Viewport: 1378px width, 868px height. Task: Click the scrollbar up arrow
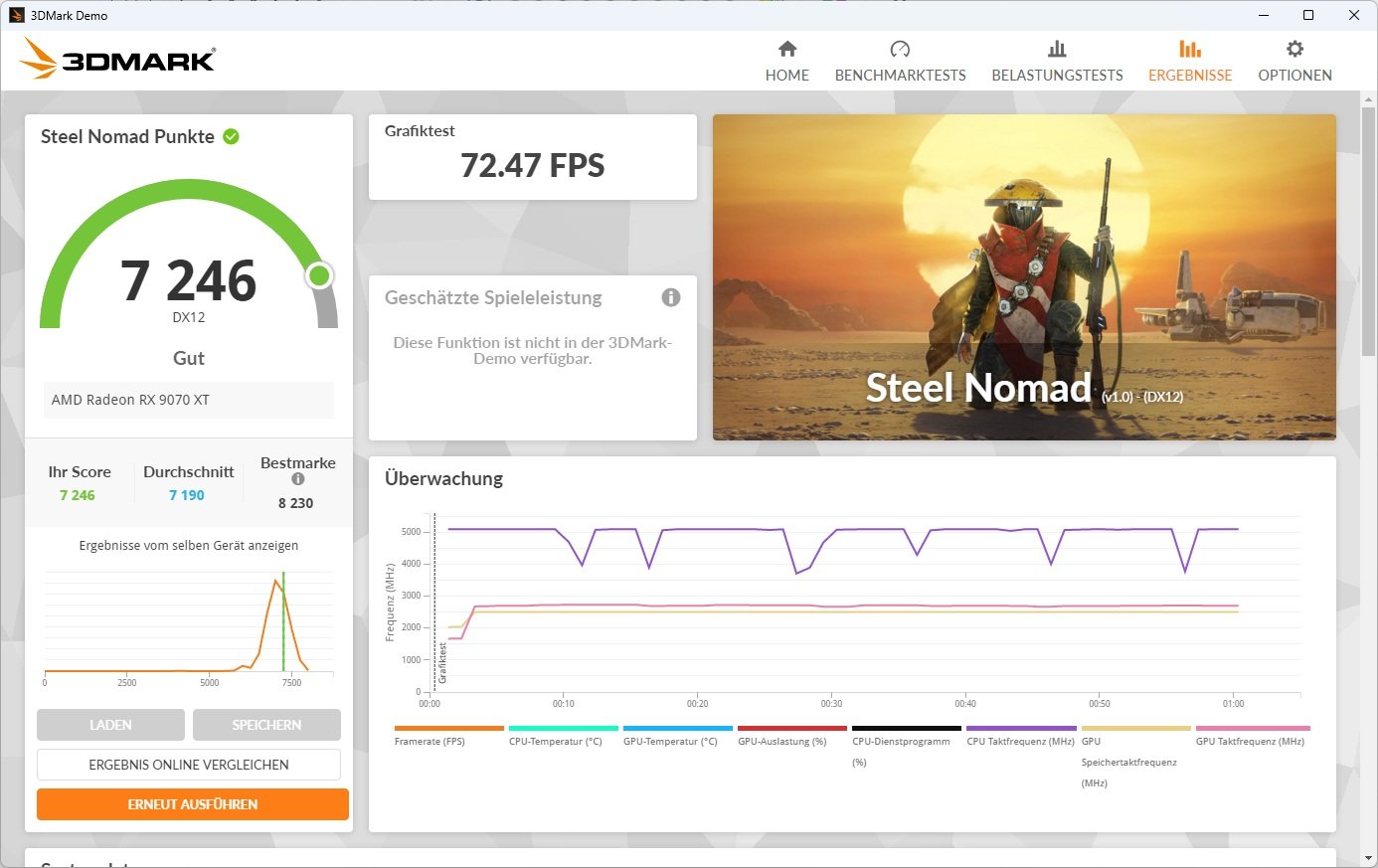tap(1369, 100)
